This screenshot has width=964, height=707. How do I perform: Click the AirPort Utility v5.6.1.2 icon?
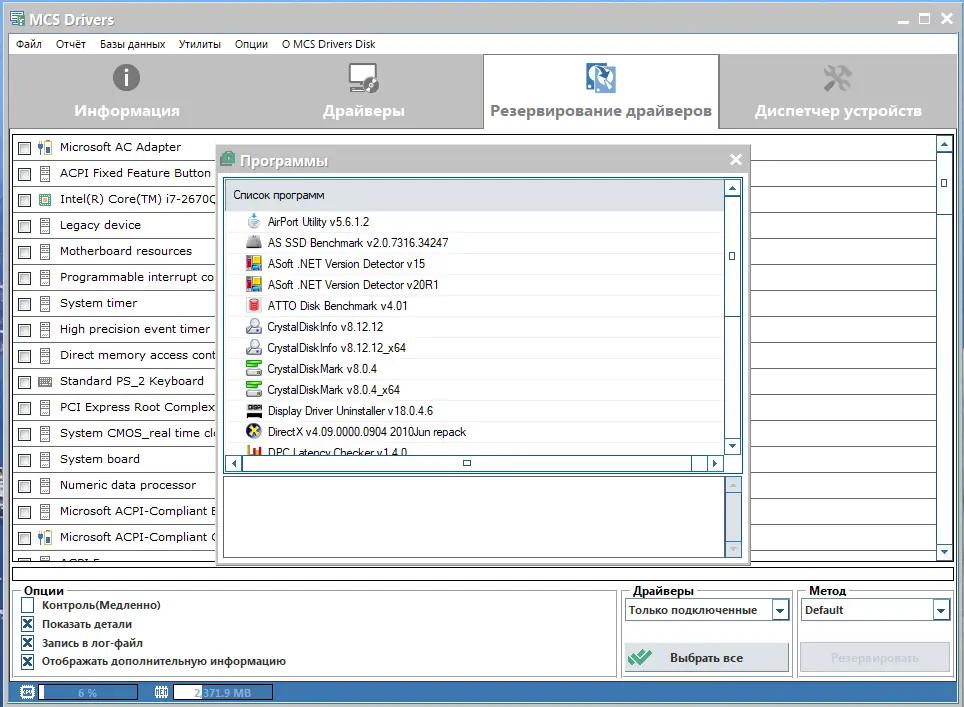(x=253, y=221)
